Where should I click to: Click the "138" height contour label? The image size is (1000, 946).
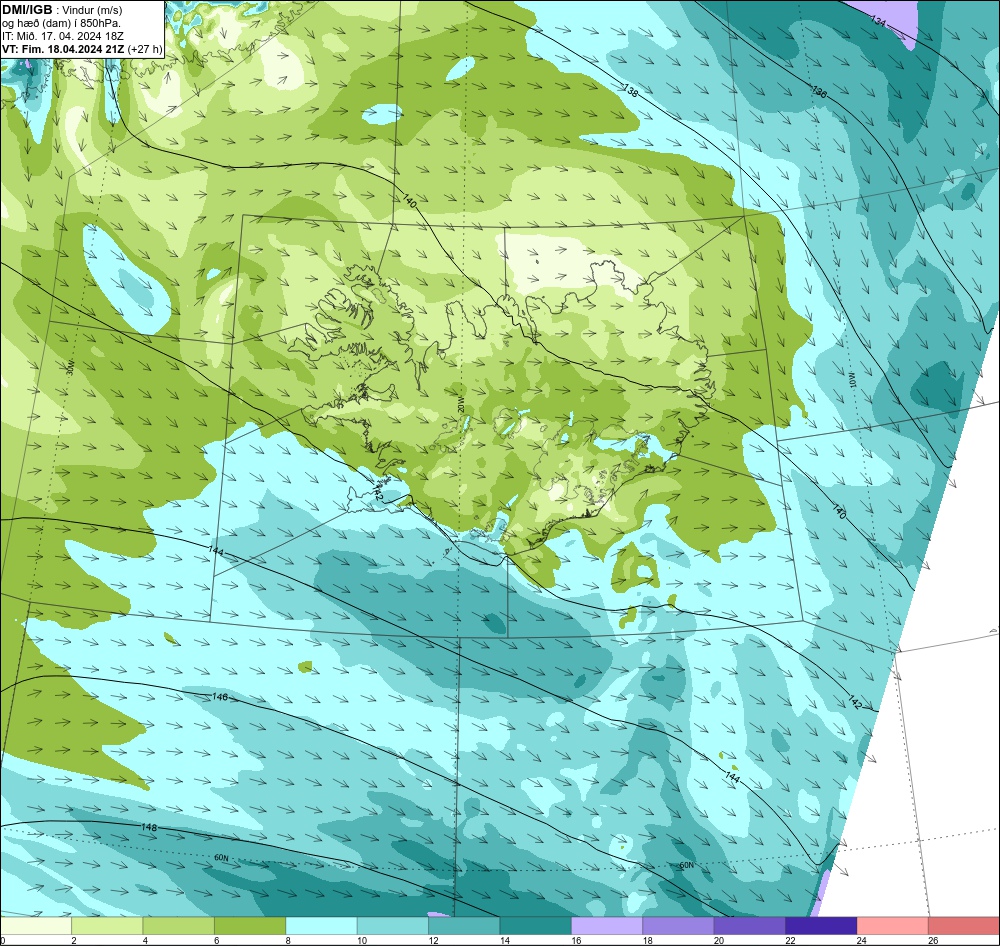[630, 91]
